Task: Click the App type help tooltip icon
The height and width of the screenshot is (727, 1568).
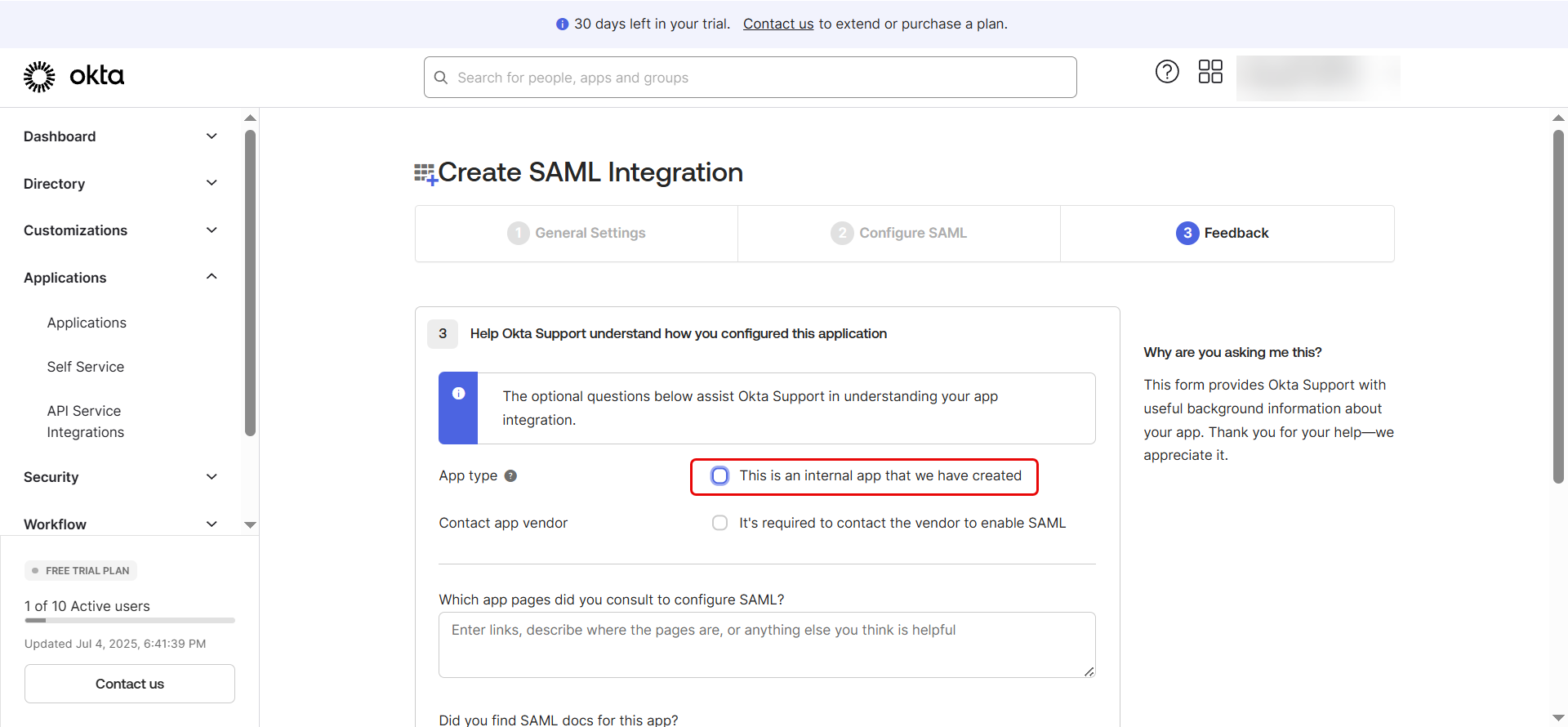Action: 510,476
